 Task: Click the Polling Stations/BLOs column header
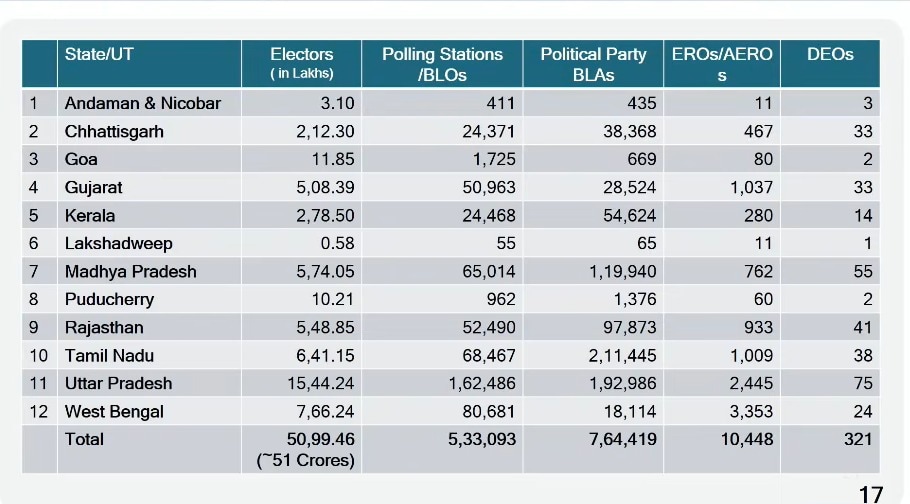[x=442, y=63]
